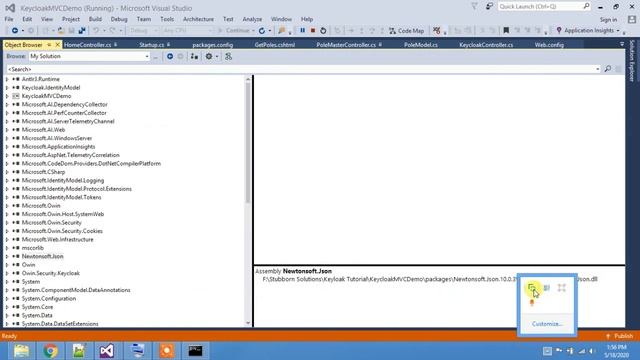Select Keycloak.IdentityModel in the list
This screenshot has width=640, height=360.
click(51, 87)
